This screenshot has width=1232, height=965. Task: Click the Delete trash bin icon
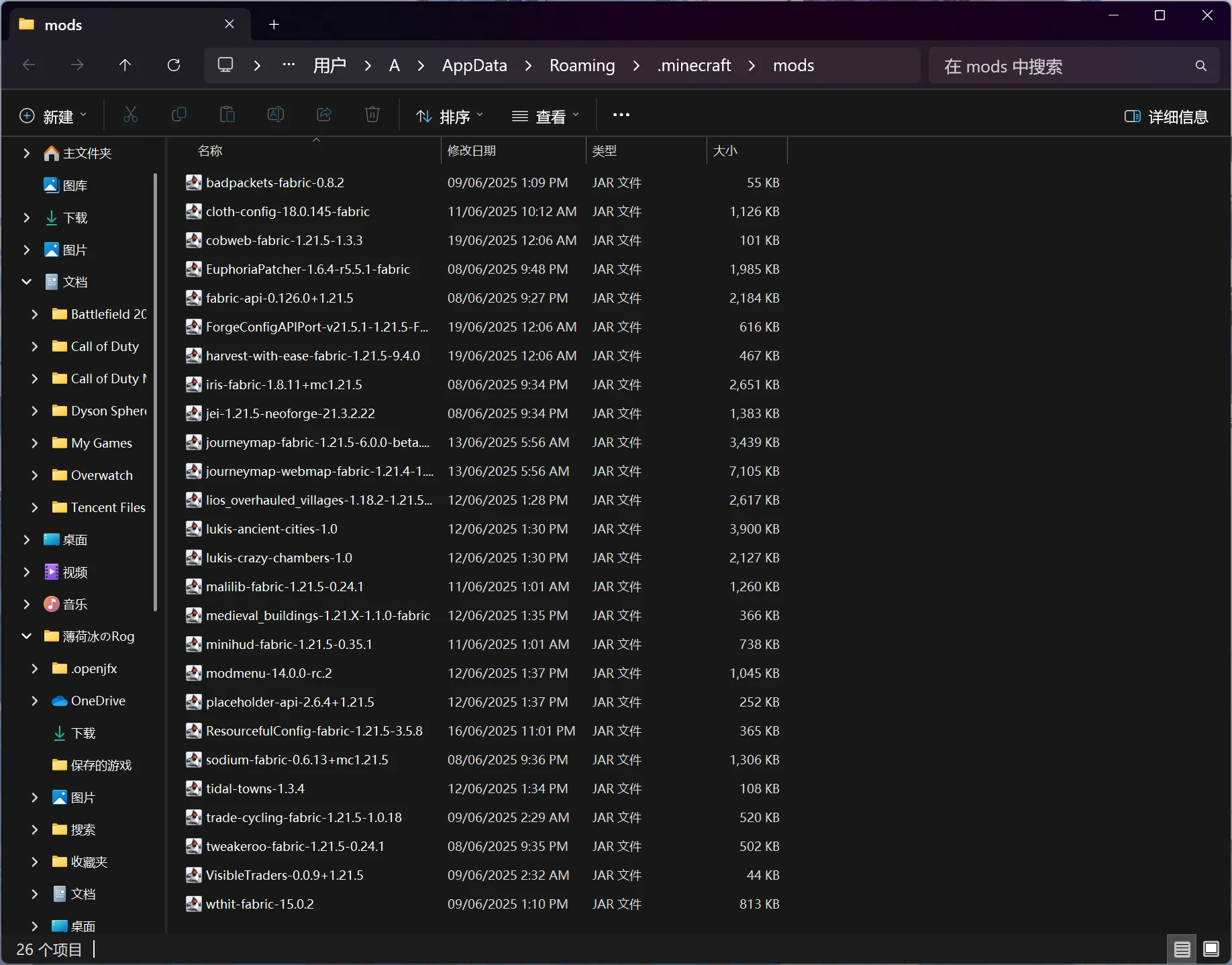click(372, 115)
